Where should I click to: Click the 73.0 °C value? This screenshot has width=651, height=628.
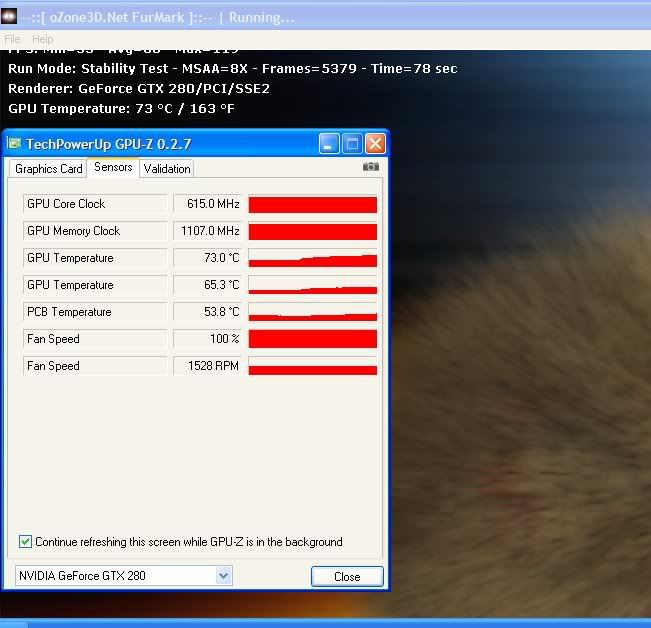click(x=208, y=258)
